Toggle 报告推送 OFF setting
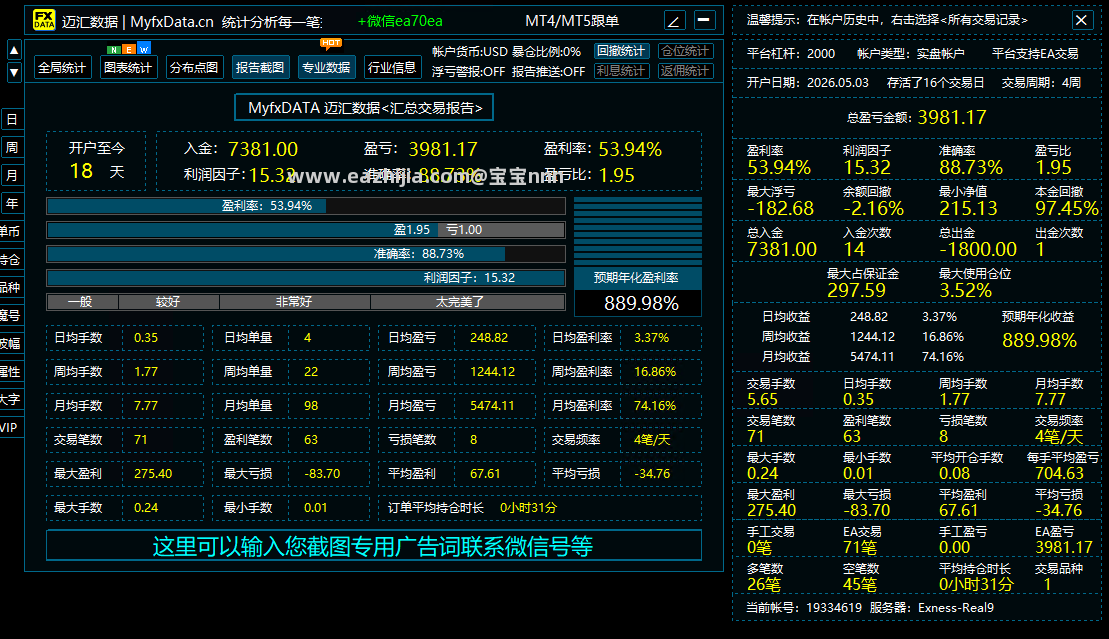 (x=548, y=71)
